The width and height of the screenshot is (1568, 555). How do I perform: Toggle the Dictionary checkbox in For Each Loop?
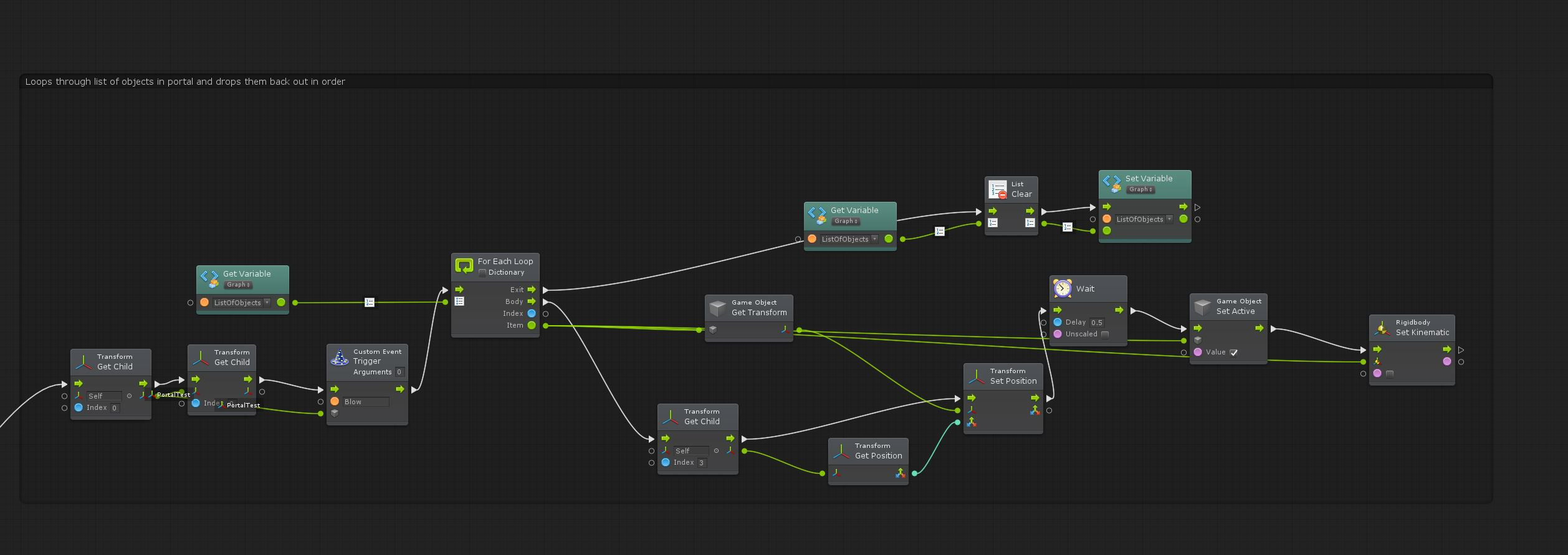tap(482, 273)
